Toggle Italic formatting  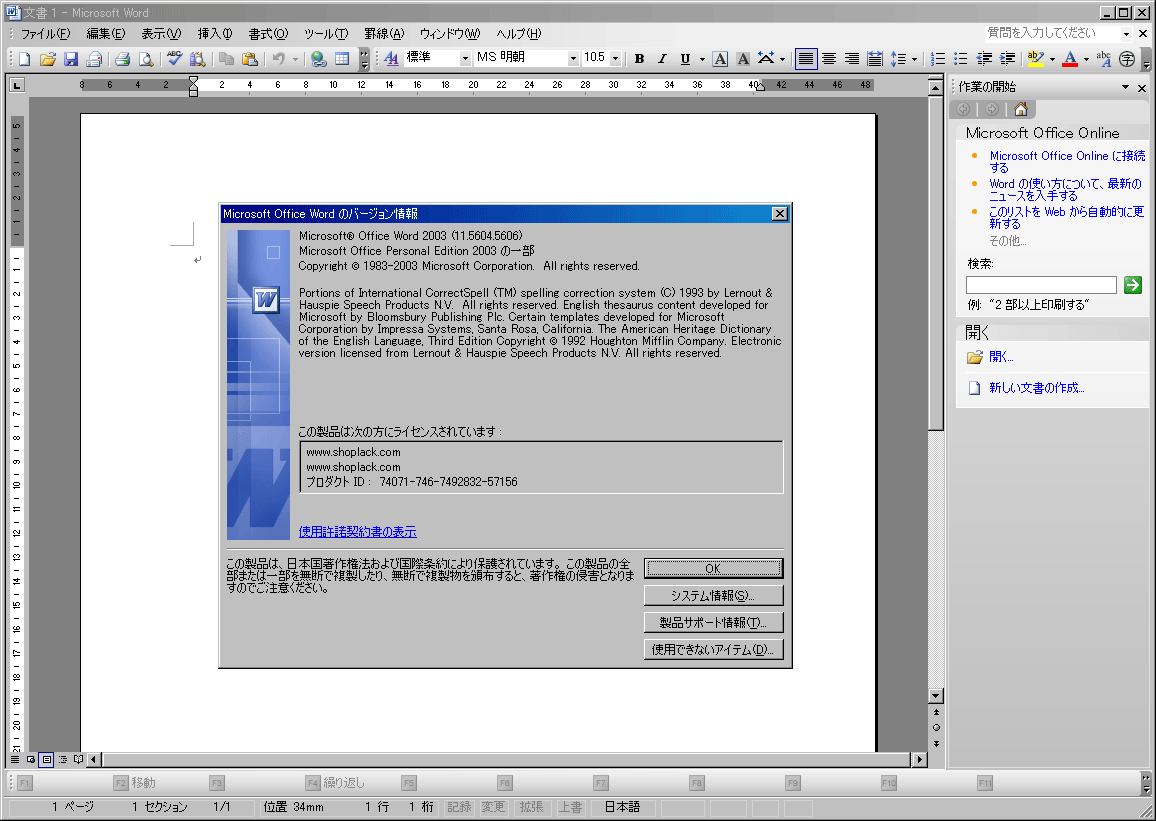pyautogui.click(x=662, y=59)
